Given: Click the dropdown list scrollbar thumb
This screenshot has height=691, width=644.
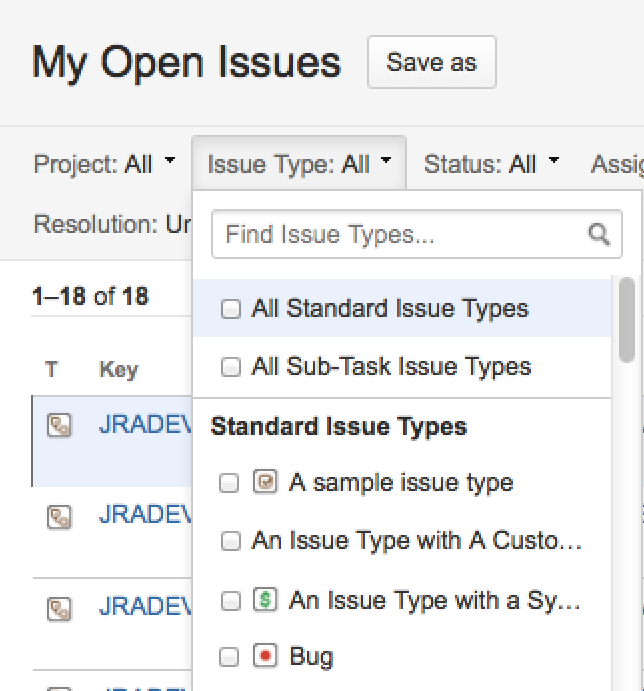Looking at the screenshot, I should click(x=627, y=318).
